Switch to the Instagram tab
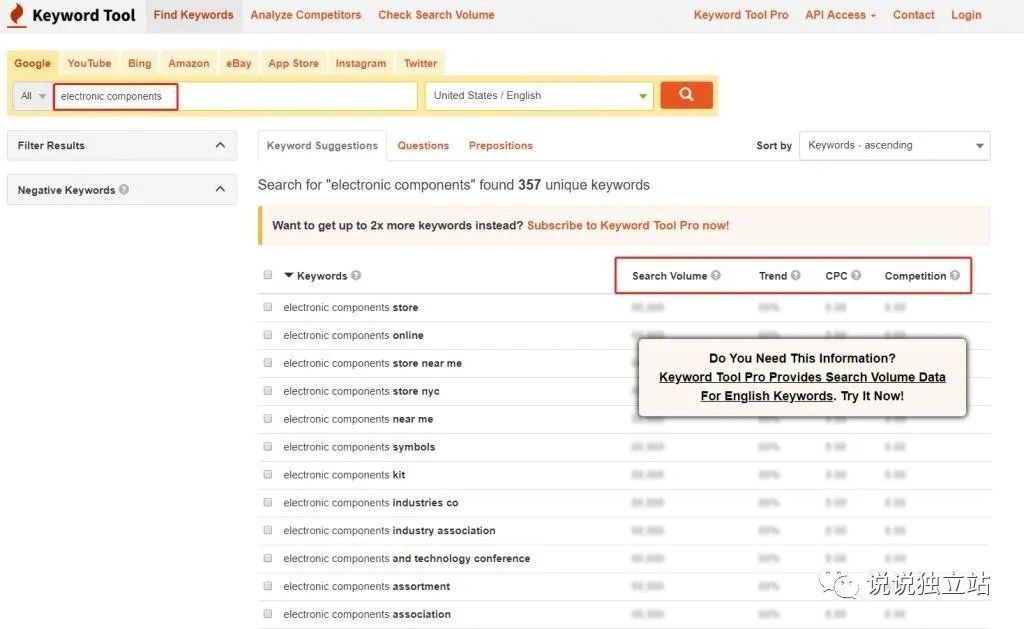The width and height of the screenshot is (1024, 629). coord(360,63)
